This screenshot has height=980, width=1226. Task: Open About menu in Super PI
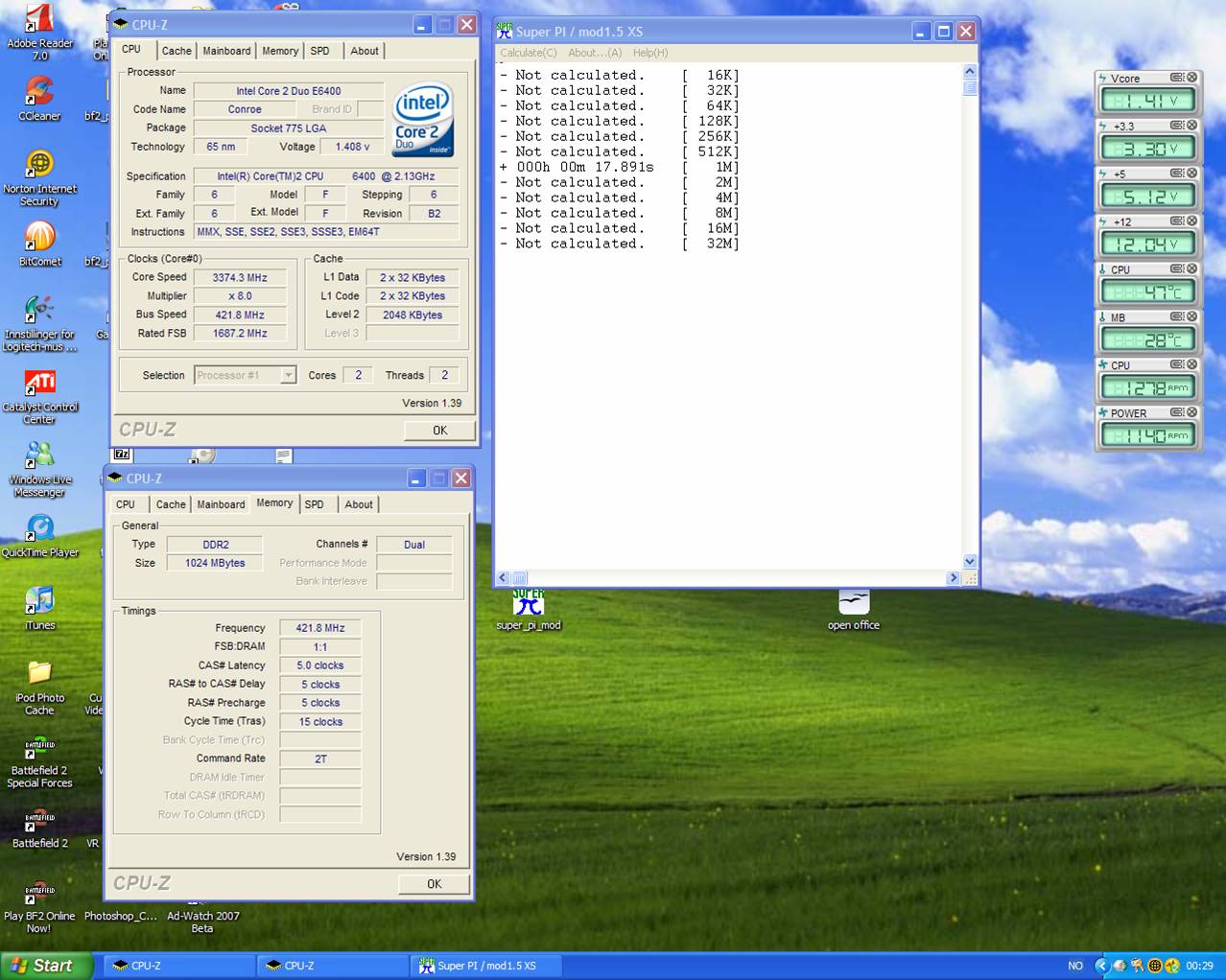[x=594, y=53]
